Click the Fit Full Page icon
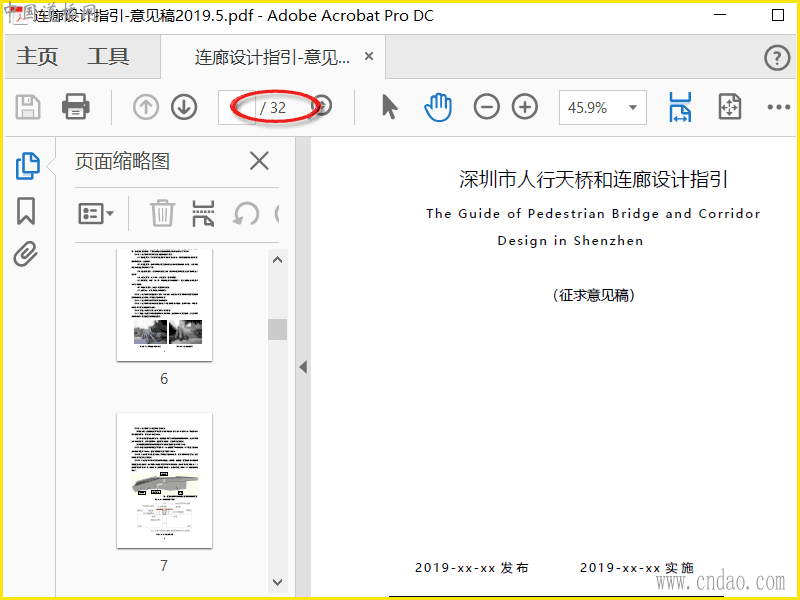Viewport: 800px width, 600px height. (730, 107)
